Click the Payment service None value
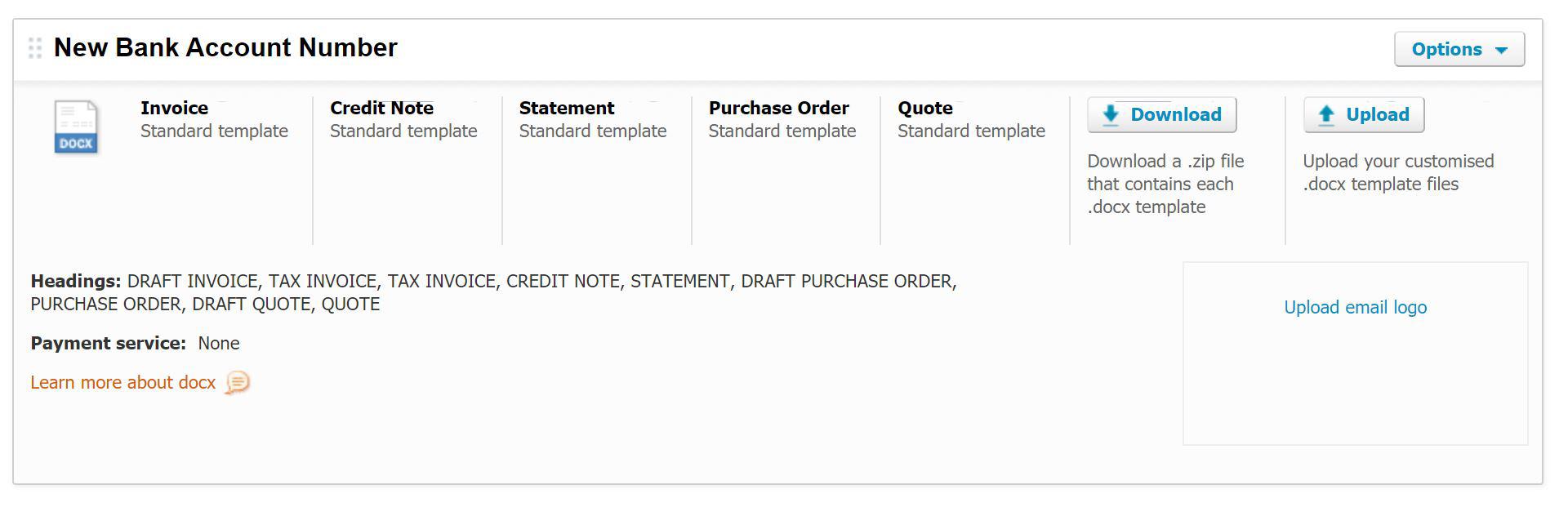Viewport: 1568px width, 507px height. pos(219,344)
